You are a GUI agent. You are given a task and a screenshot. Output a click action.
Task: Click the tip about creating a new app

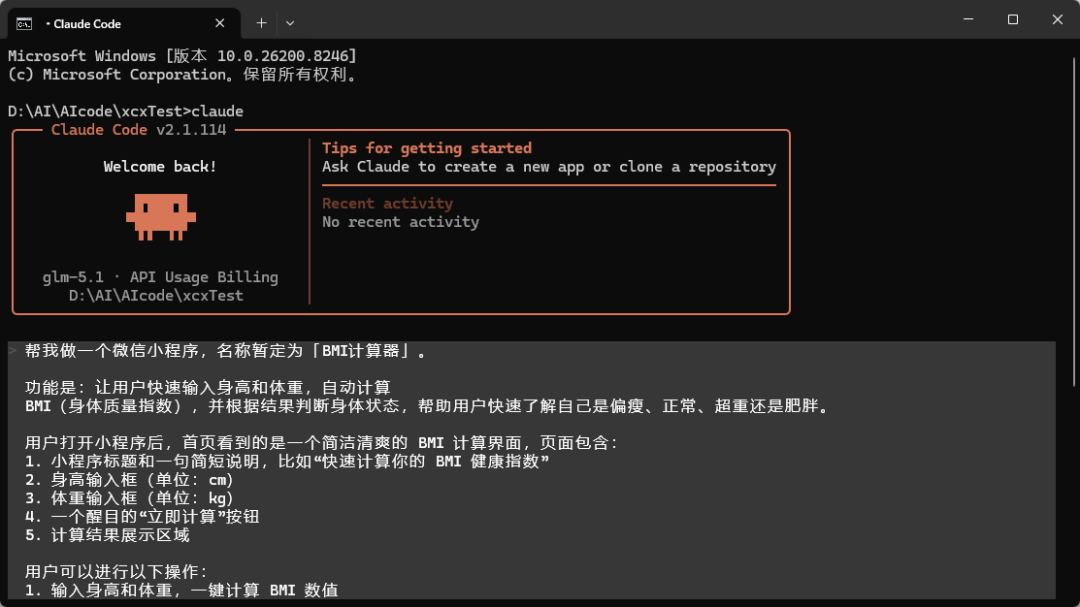click(x=548, y=166)
